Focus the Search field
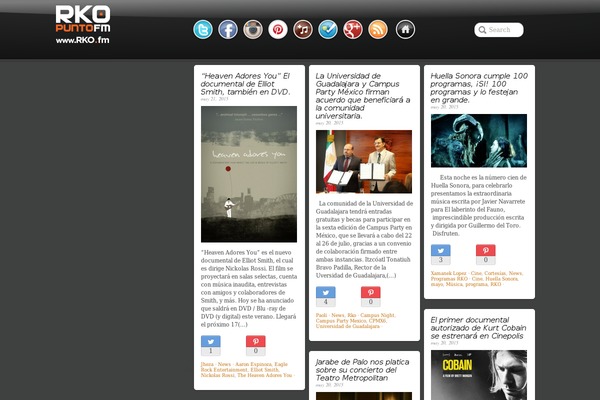 coord(499,30)
